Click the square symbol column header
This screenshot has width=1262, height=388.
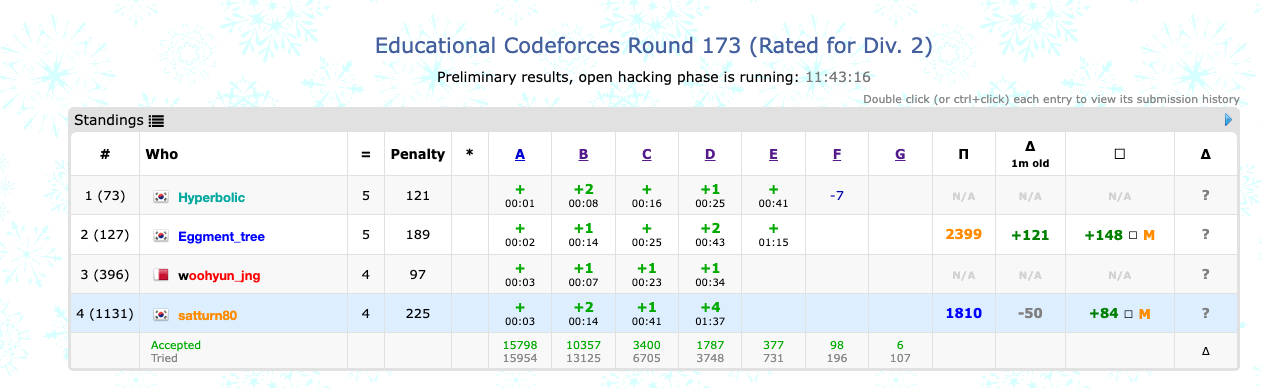click(1119, 154)
